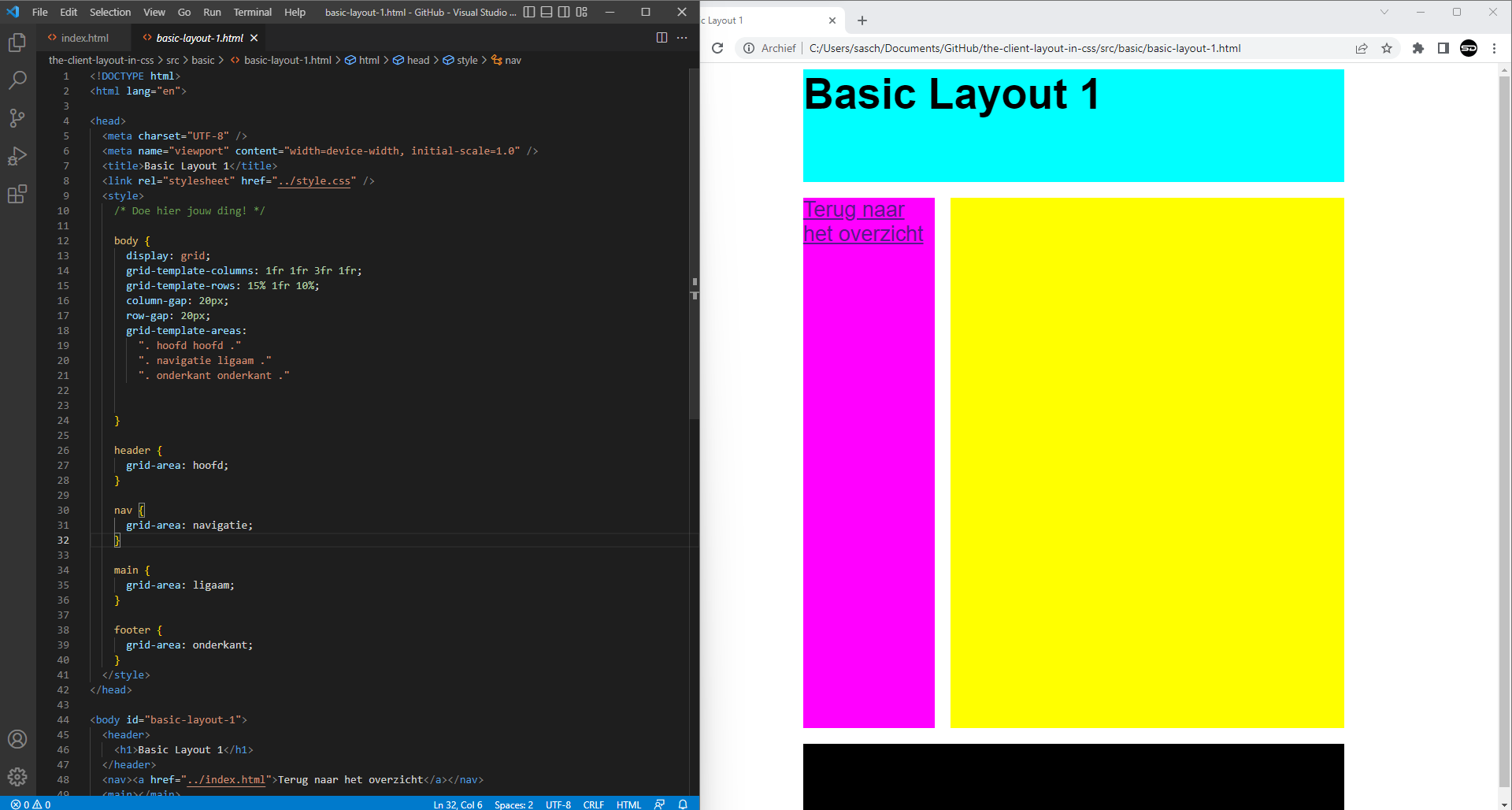The width and height of the screenshot is (1512, 810).
Task: Open a new Chrome tab
Action: click(x=862, y=20)
